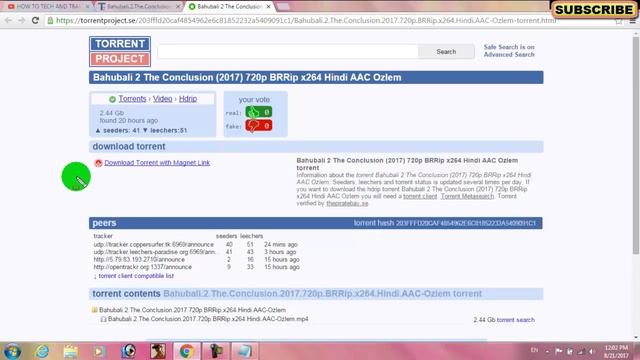The image size is (640, 360).
Task: Click the torrent search input field
Action: click(x=288, y=52)
